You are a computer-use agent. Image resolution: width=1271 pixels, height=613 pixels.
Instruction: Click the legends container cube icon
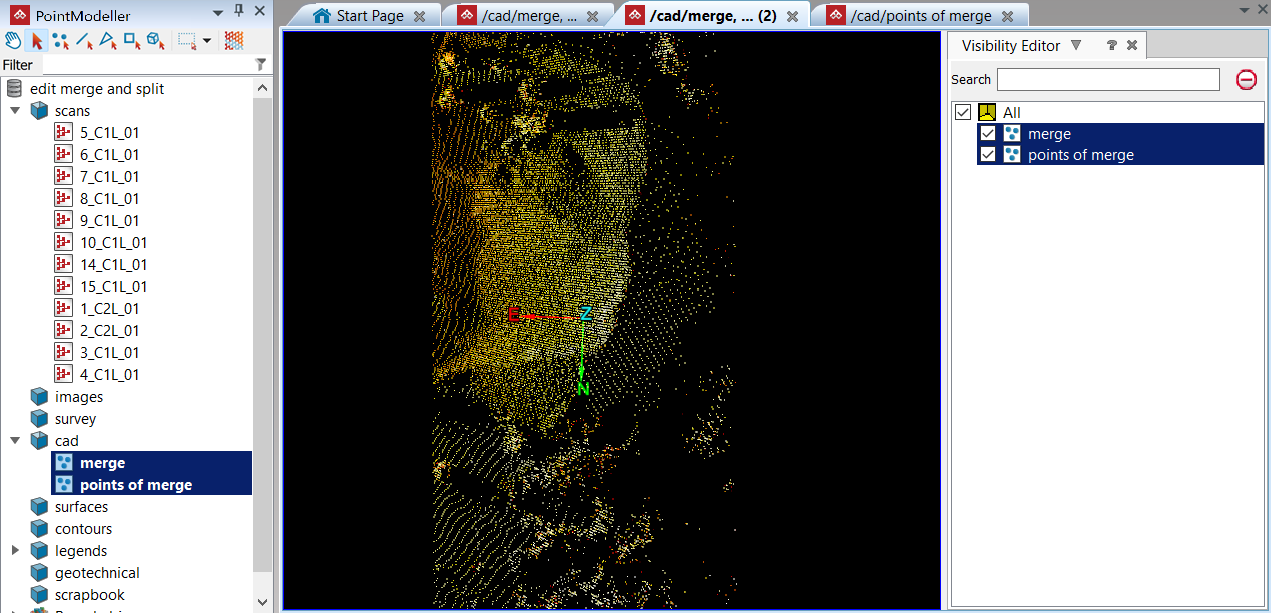[x=39, y=551]
